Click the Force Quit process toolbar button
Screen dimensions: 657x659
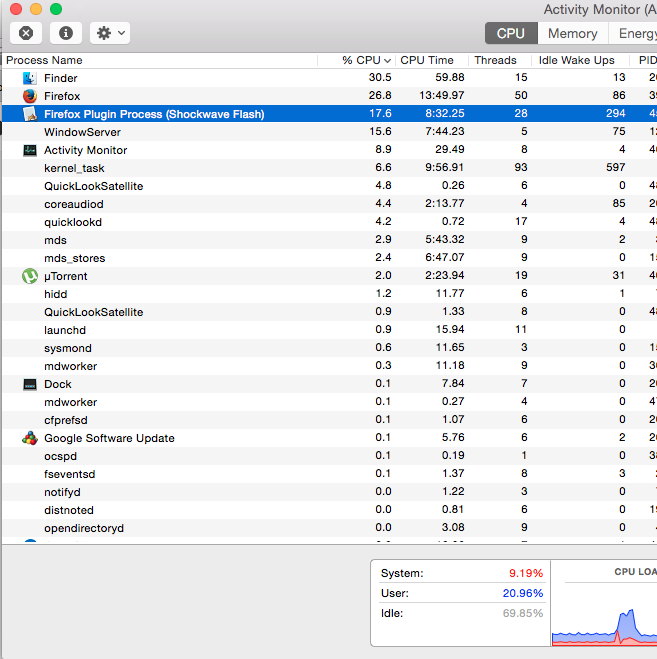pyautogui.click(x=26, y=33)
